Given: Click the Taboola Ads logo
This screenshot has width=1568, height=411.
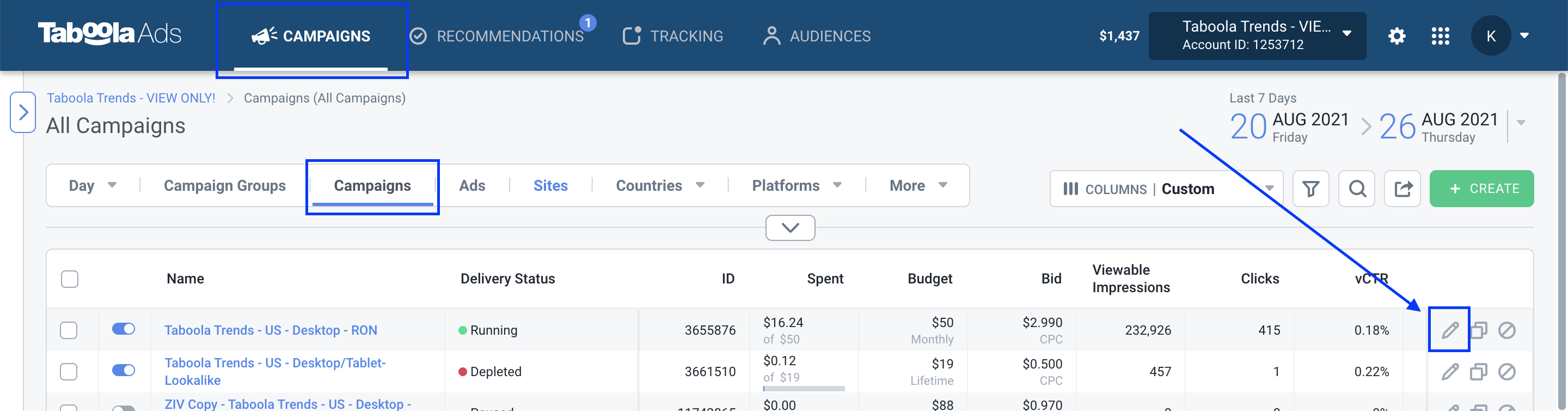Looking at the screenshot, I should click(x=109, y=34).
